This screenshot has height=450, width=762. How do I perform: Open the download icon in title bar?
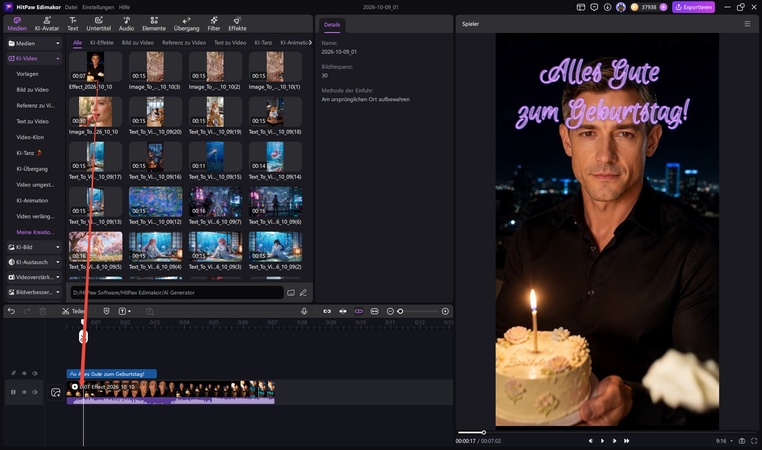607,7
